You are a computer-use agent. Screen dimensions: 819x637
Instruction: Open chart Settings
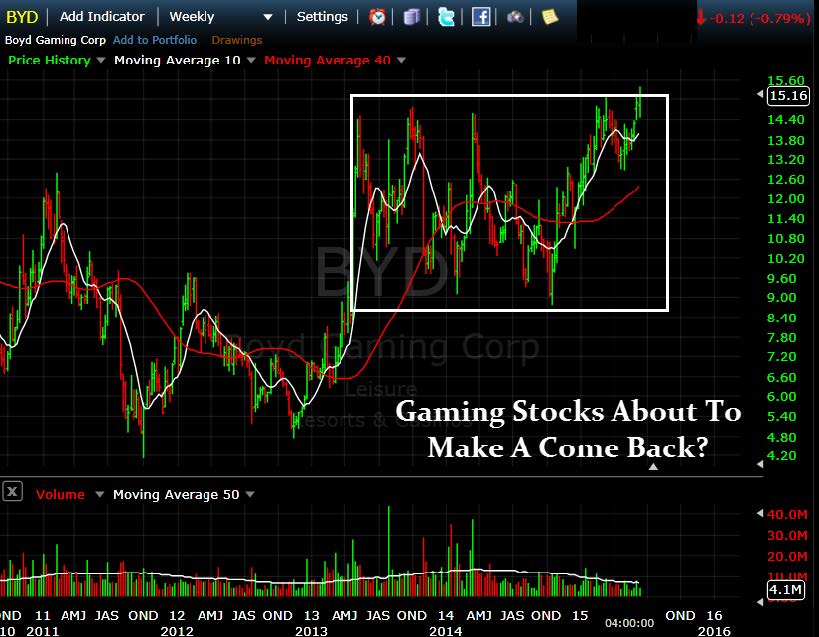coord(322,17)
